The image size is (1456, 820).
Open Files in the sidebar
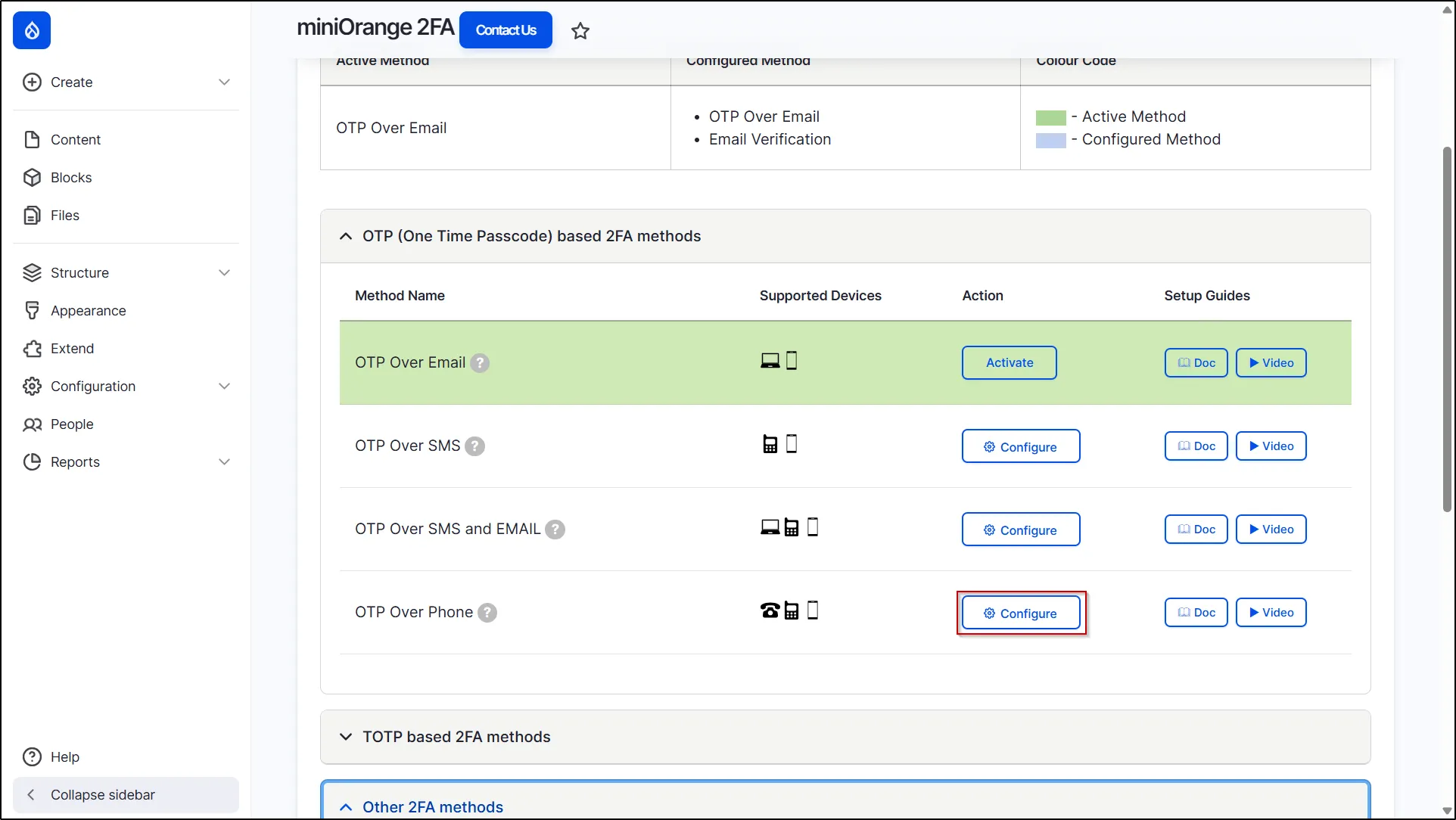point(65,215)
